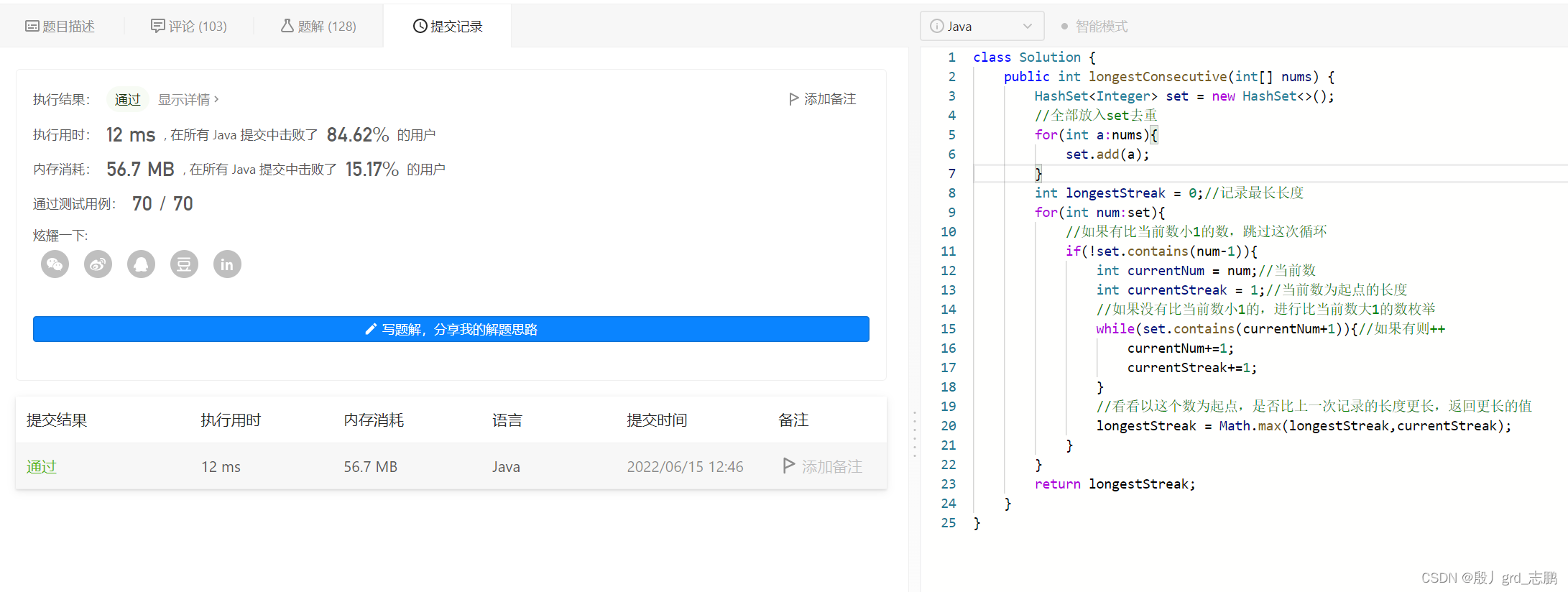The image size is (1568, 592).
Task: Open the Java language dropdown
Action: 982,26
